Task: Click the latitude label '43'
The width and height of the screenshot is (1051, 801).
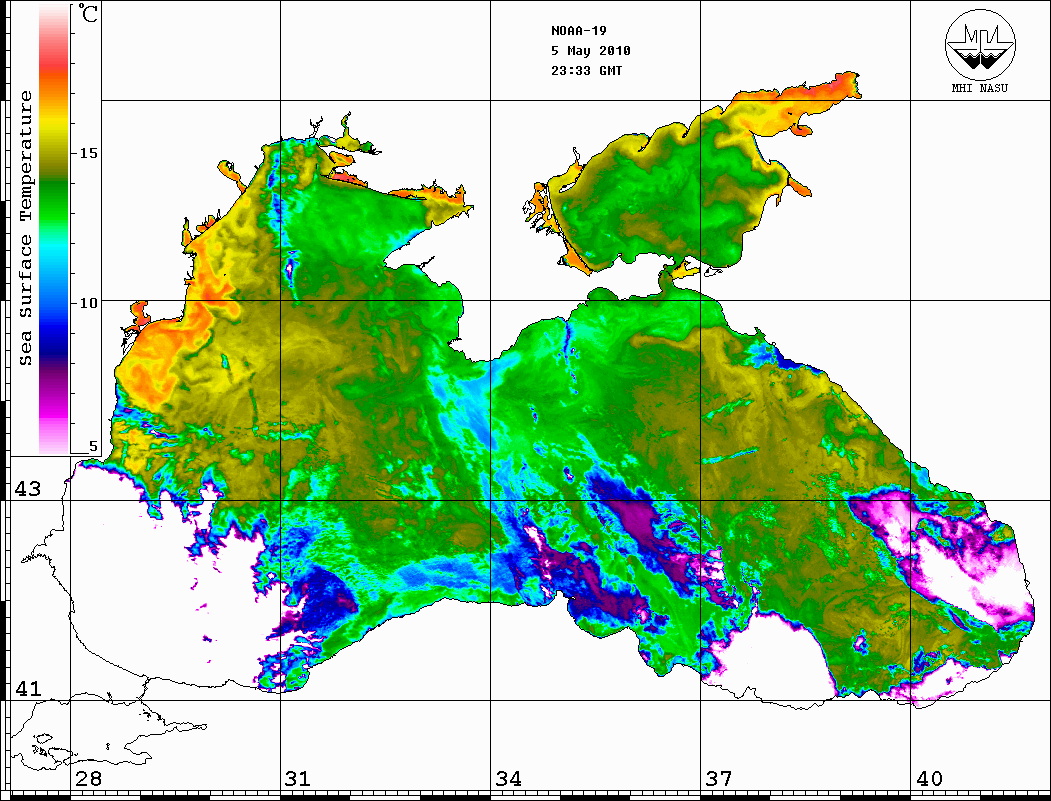Action: [27, 489]
